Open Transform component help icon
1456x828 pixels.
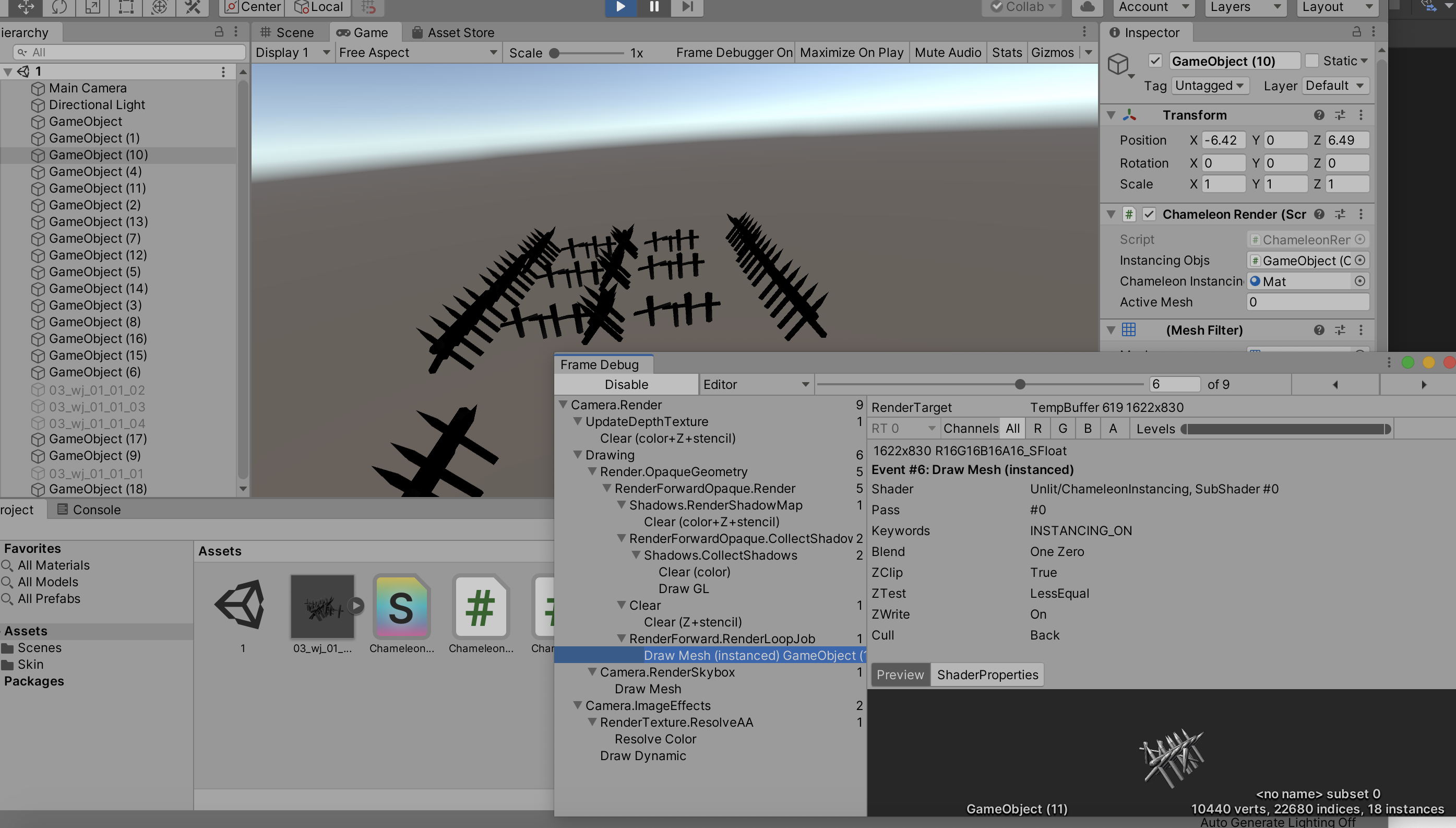coord(1318,115)
